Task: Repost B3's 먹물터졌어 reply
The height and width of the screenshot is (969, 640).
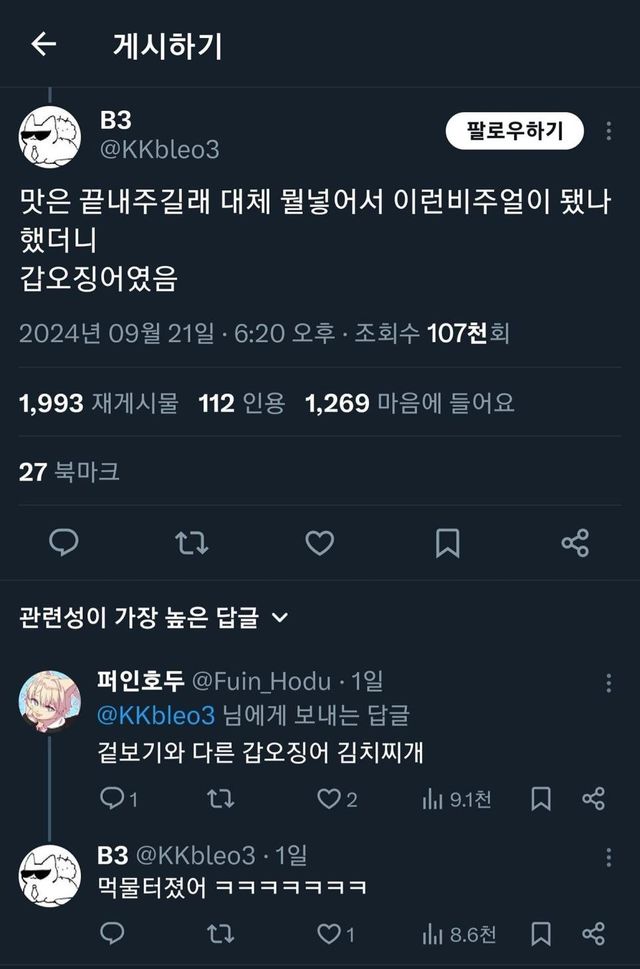Action: click(219, 934)
